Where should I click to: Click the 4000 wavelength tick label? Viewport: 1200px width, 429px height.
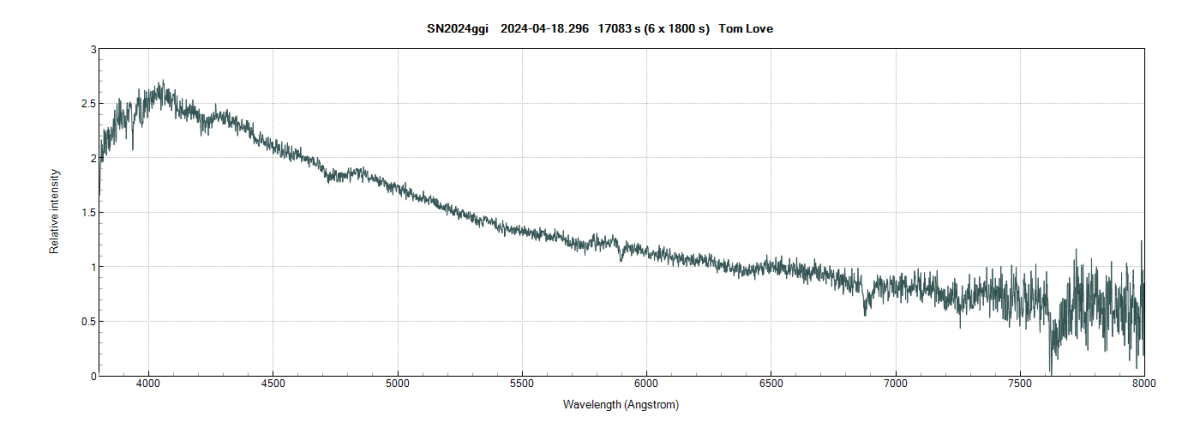(x=148, y=384)
